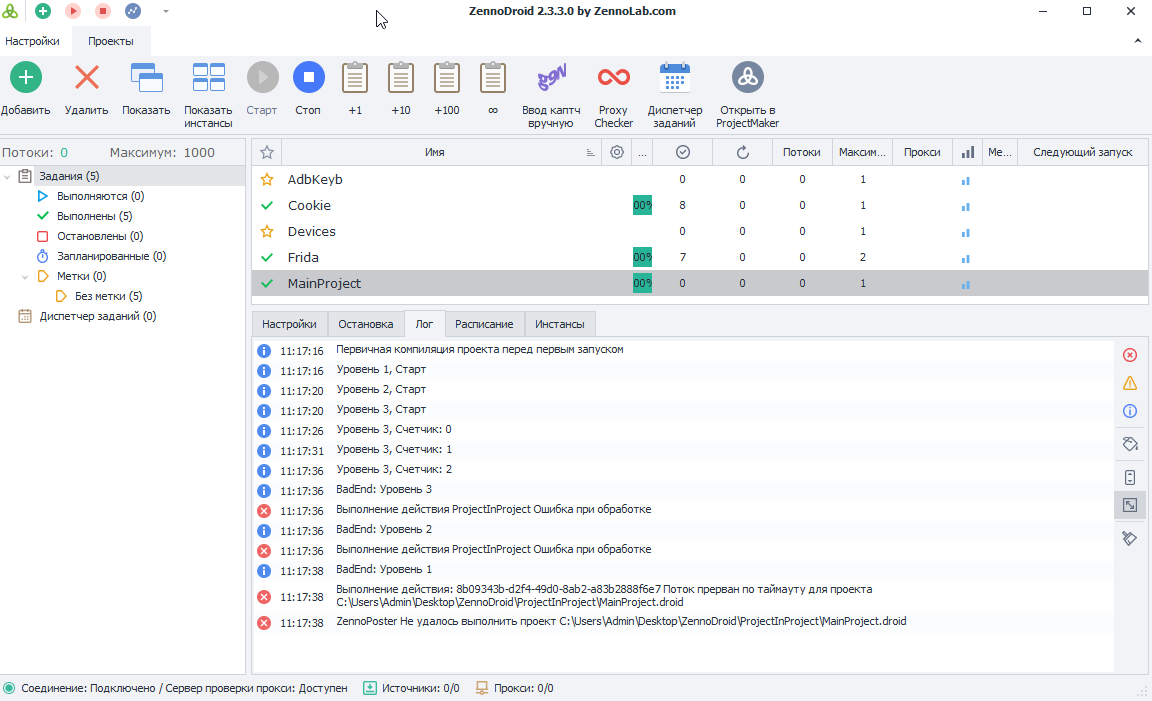Click Открыть в ProjectMaker icon

click(x=747, y=78)
